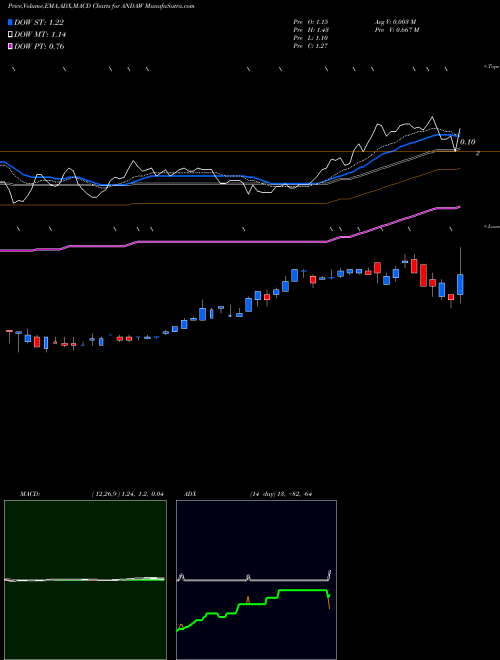The image size is (500, 660).
Task: Click the '0.10' label beside the price line
Action: point(468,142)
